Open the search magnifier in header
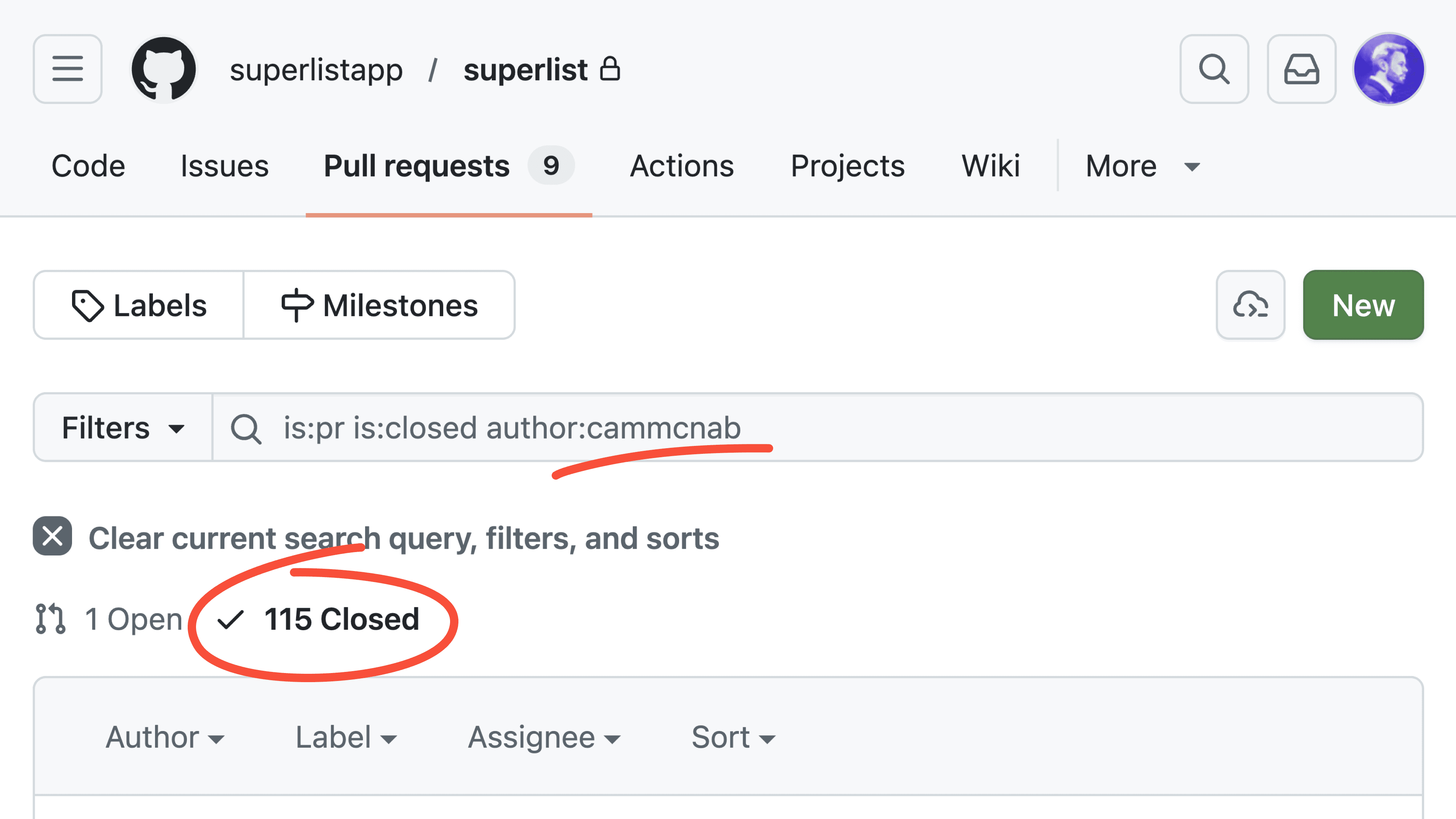The width and height of the screenshot is (1456, 819). click(x=1213, y=69)
